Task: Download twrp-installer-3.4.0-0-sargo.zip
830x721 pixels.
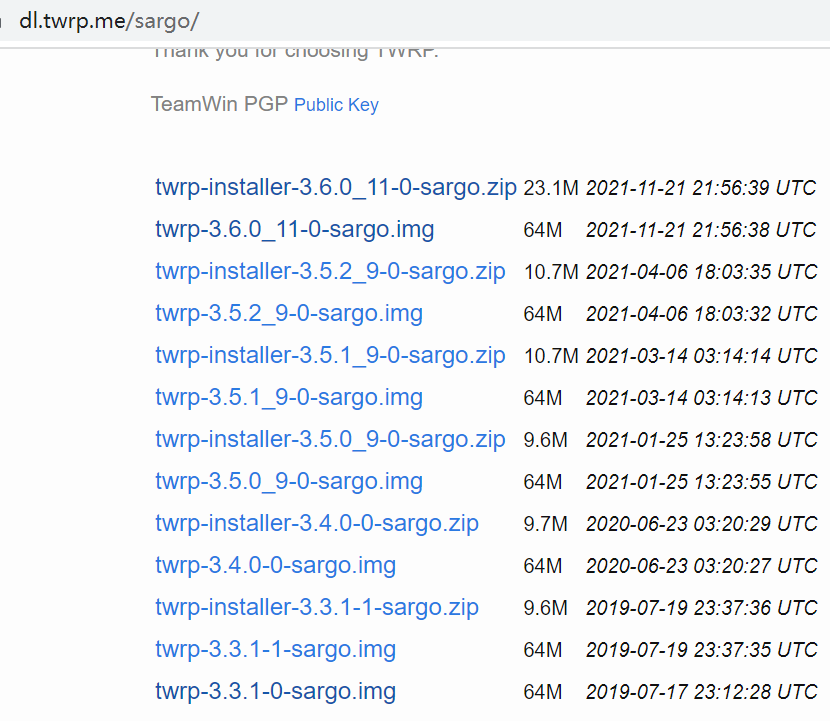Action: (317, 523)
